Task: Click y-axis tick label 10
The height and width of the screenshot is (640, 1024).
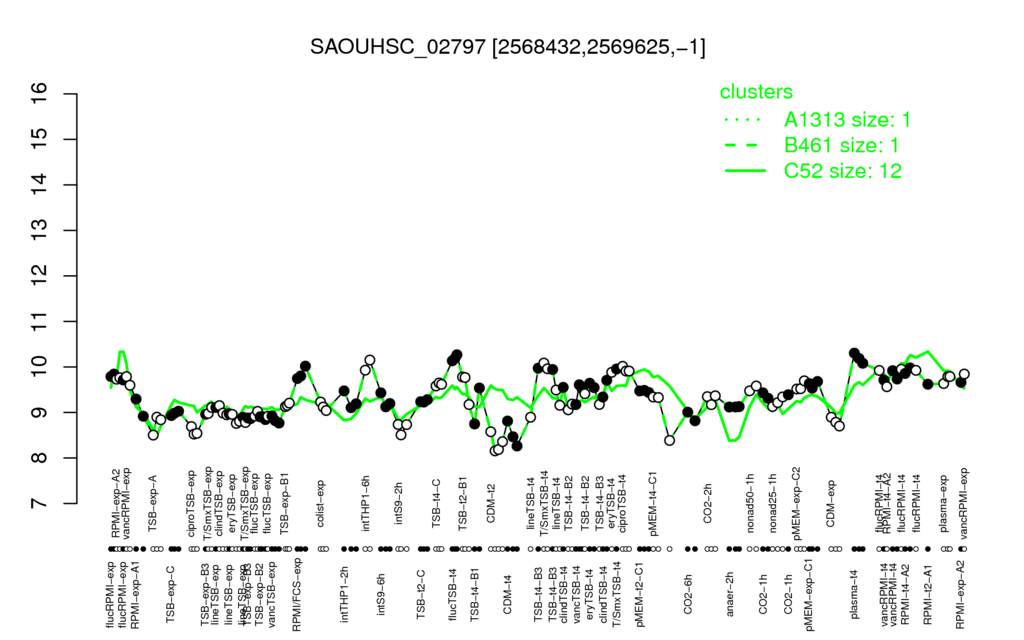Action: coord(39,367)
